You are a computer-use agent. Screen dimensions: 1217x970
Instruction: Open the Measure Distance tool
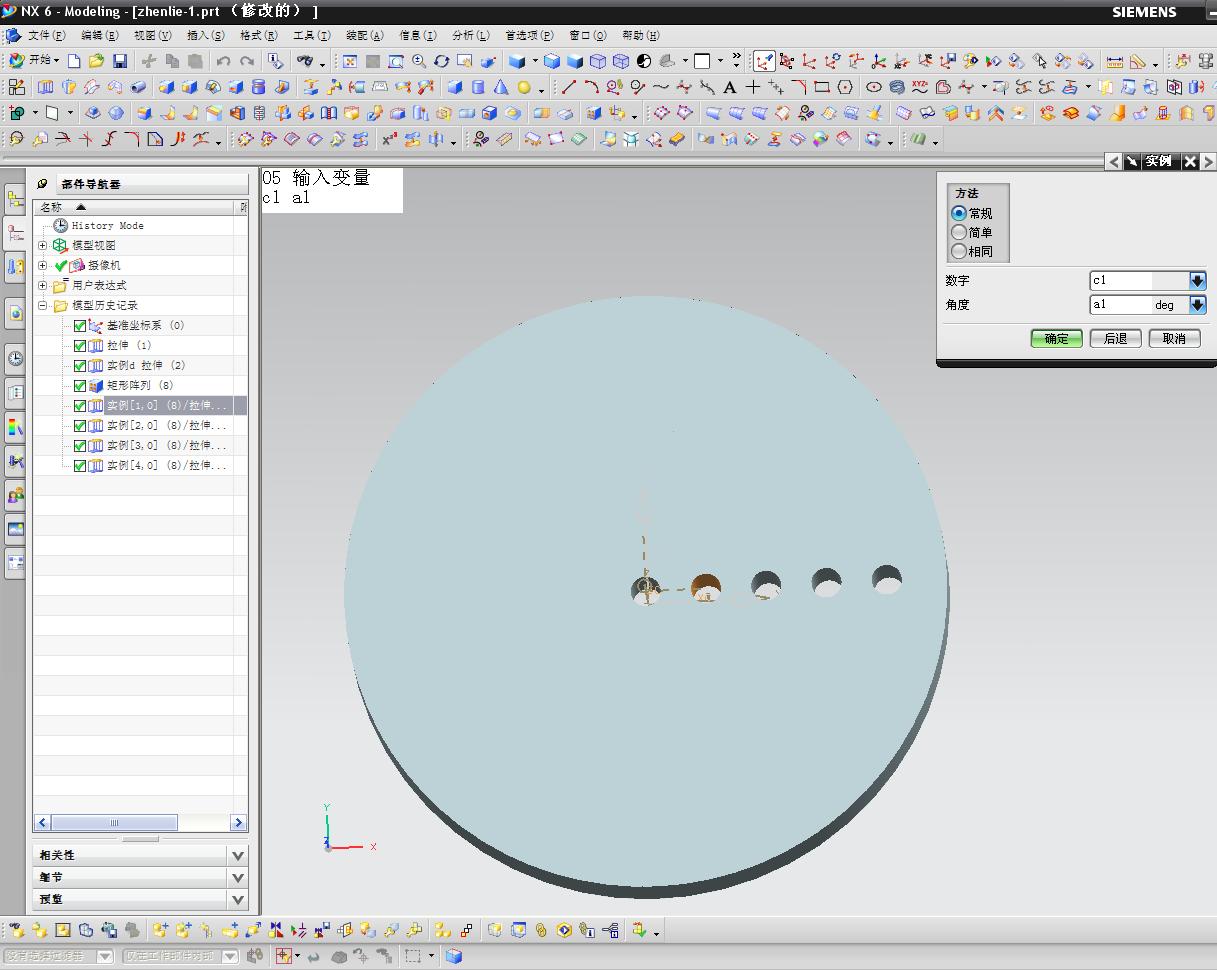[x=1115, y=61]
